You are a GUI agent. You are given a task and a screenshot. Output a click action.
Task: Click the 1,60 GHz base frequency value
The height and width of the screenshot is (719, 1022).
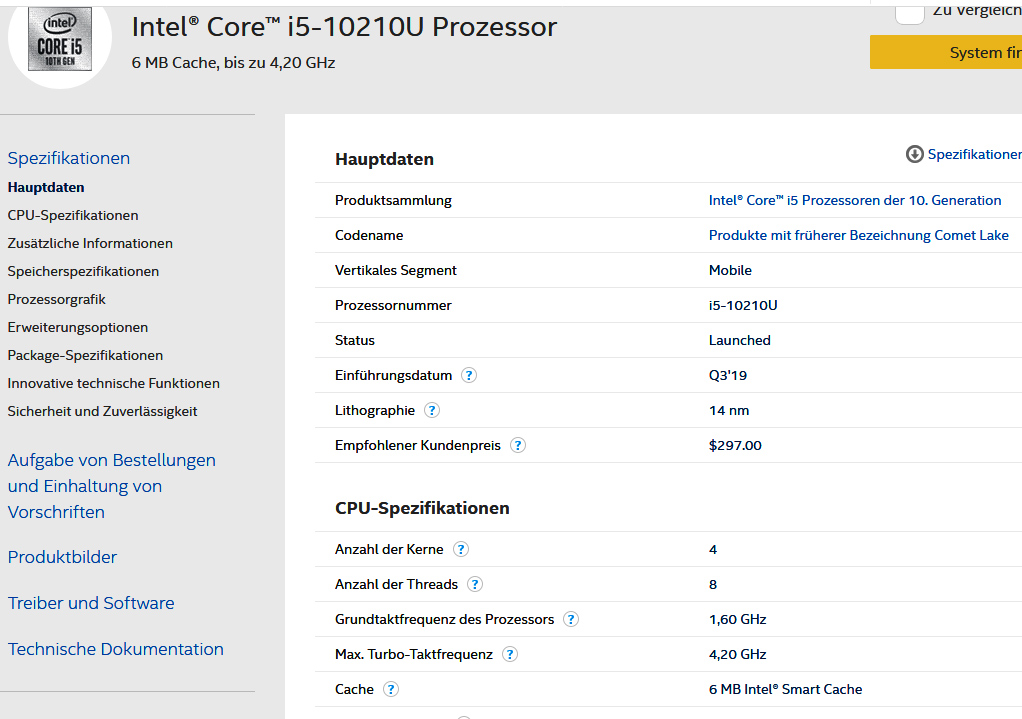coord(737,620)
